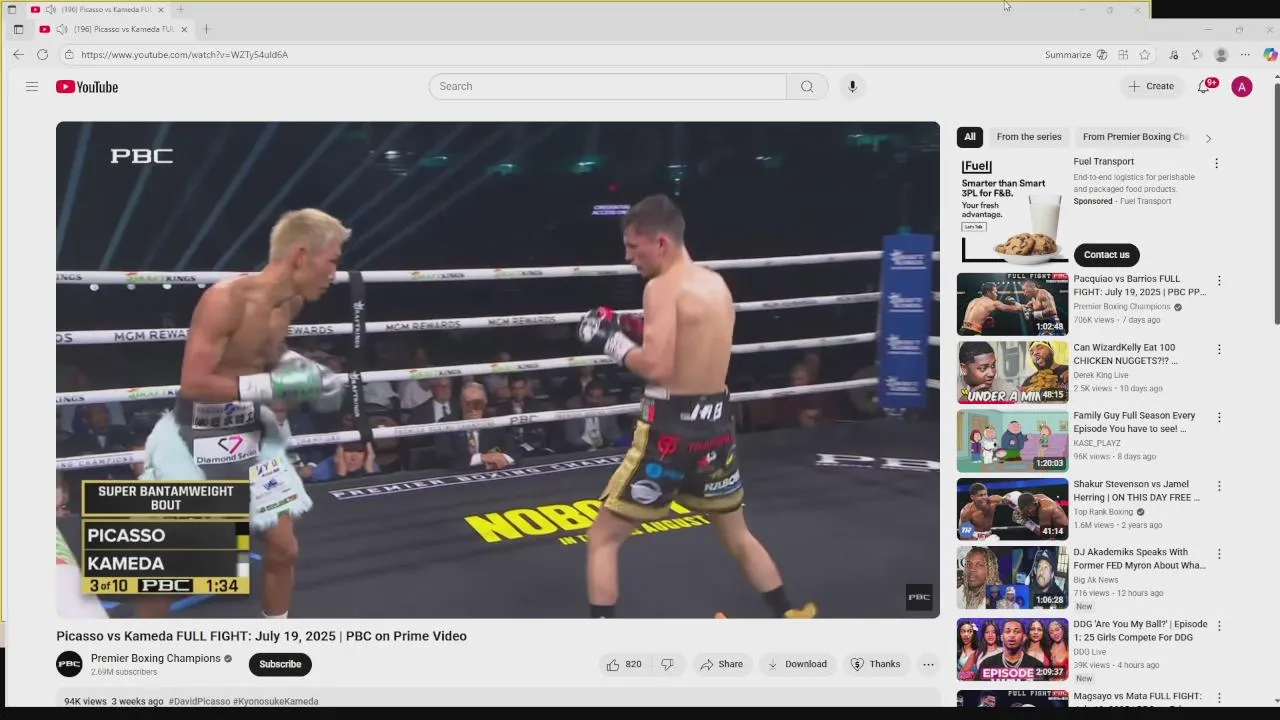Select the All filter chip
Image resolution: width=1280 pixels, height=720 pixels.
click(970, 137)
